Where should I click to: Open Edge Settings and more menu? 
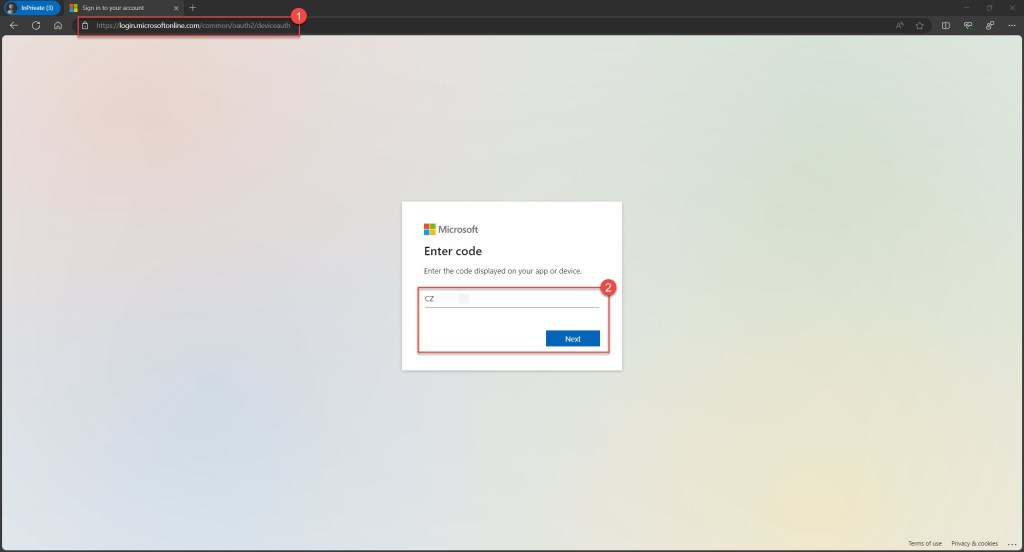[1011, 25]
